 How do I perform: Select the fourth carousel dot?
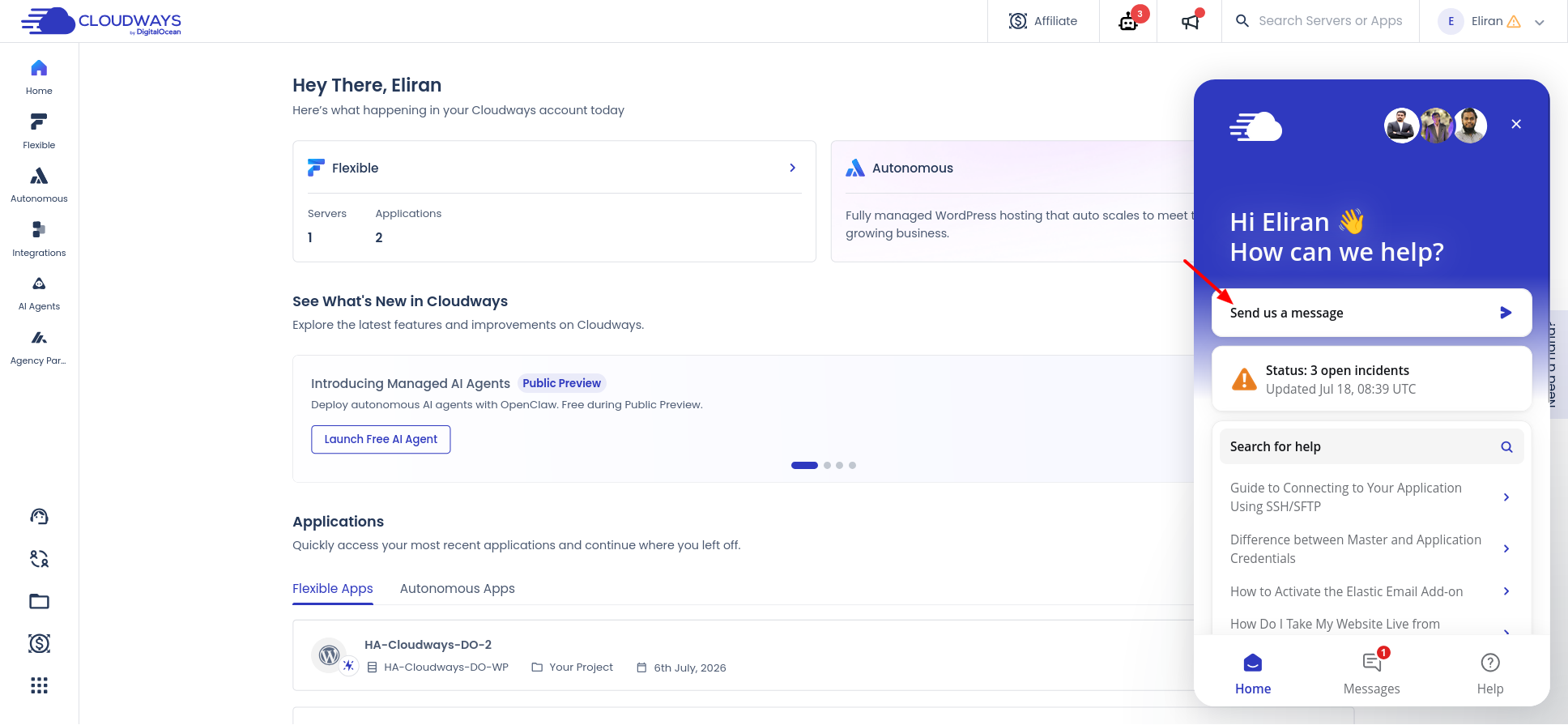[852, 465]
